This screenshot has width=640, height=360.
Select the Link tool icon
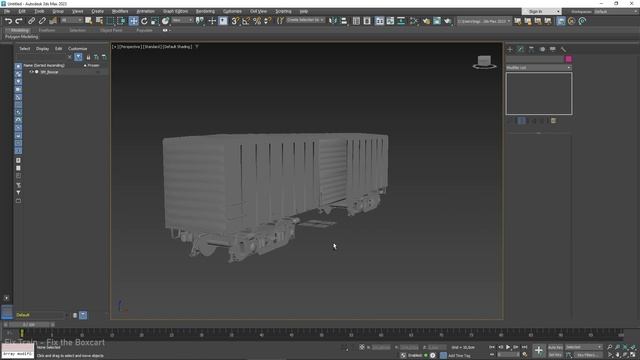coord(31,21)
